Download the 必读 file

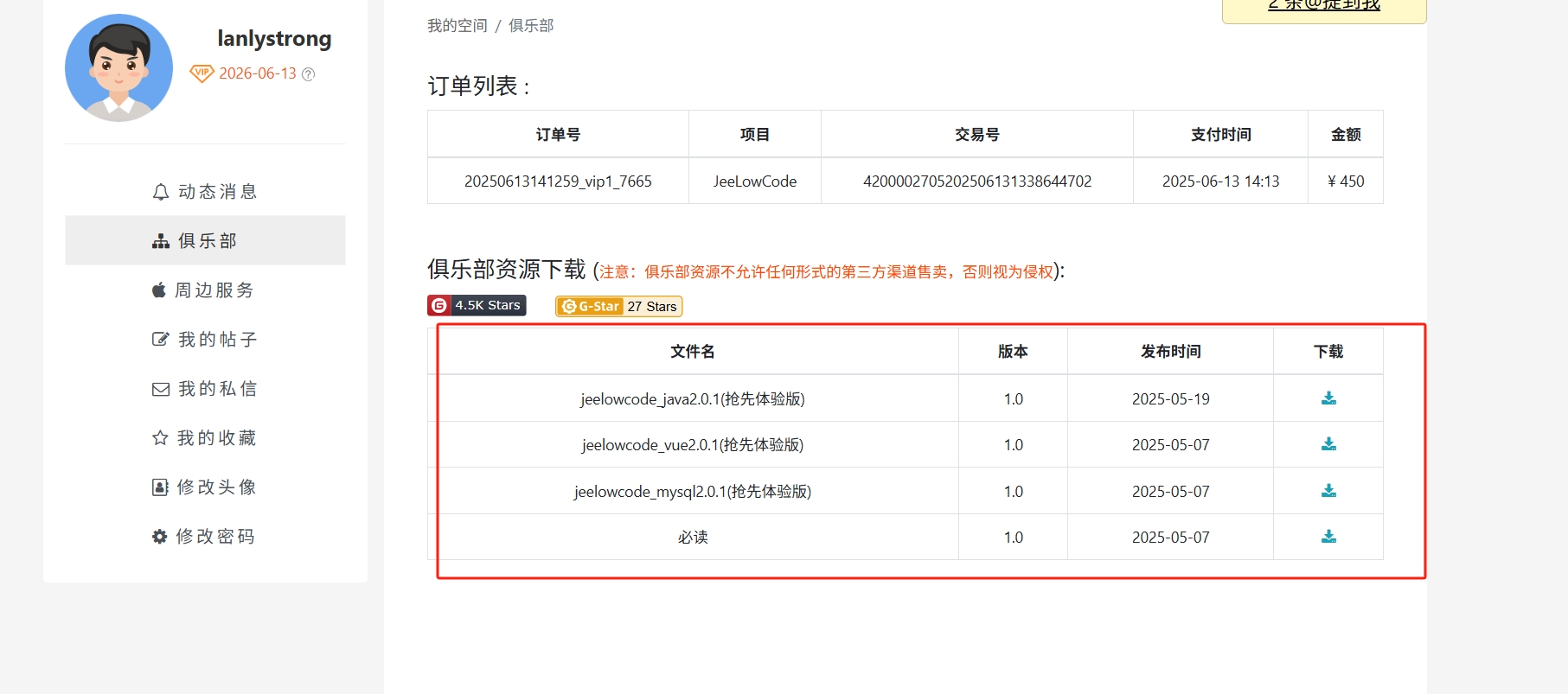[x=1328, y=537]
